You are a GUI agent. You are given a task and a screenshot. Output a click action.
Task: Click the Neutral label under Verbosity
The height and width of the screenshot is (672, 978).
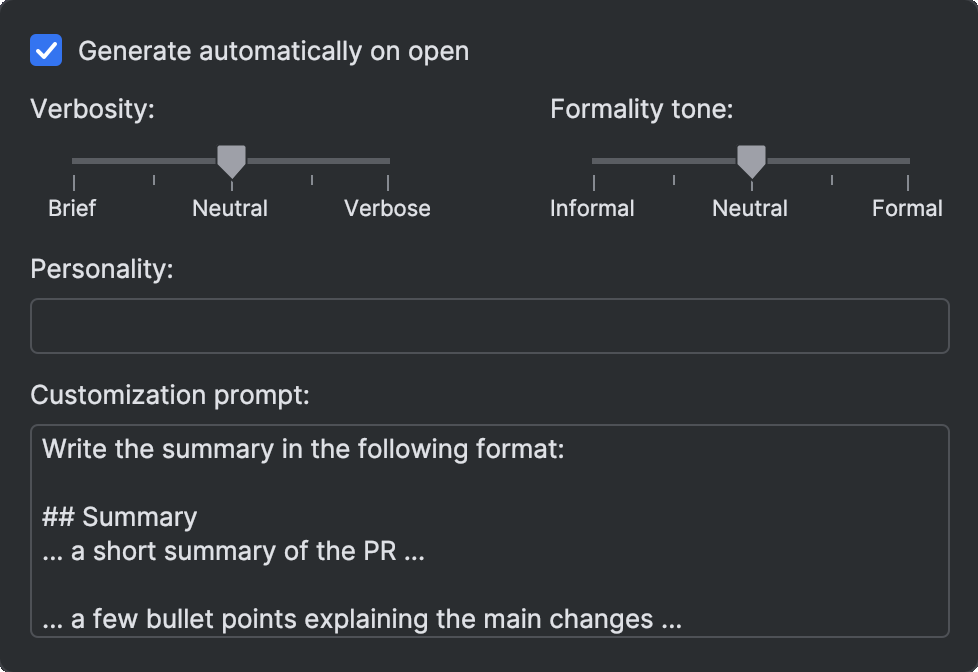[230, 208]
